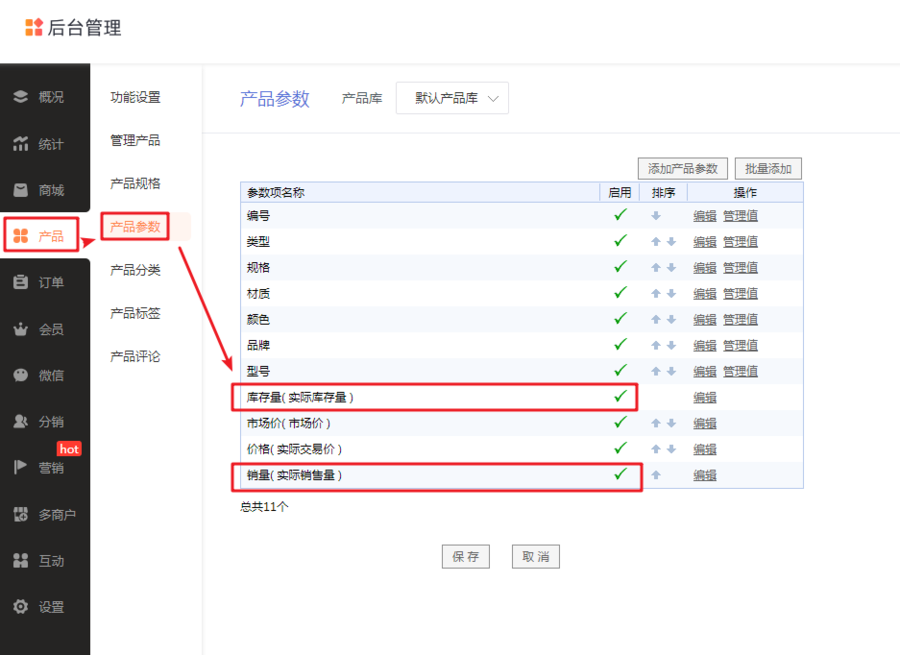Go to 管理产品 submenu item
Viewport: 900px width, 655px height.
[x=135, y=140]
